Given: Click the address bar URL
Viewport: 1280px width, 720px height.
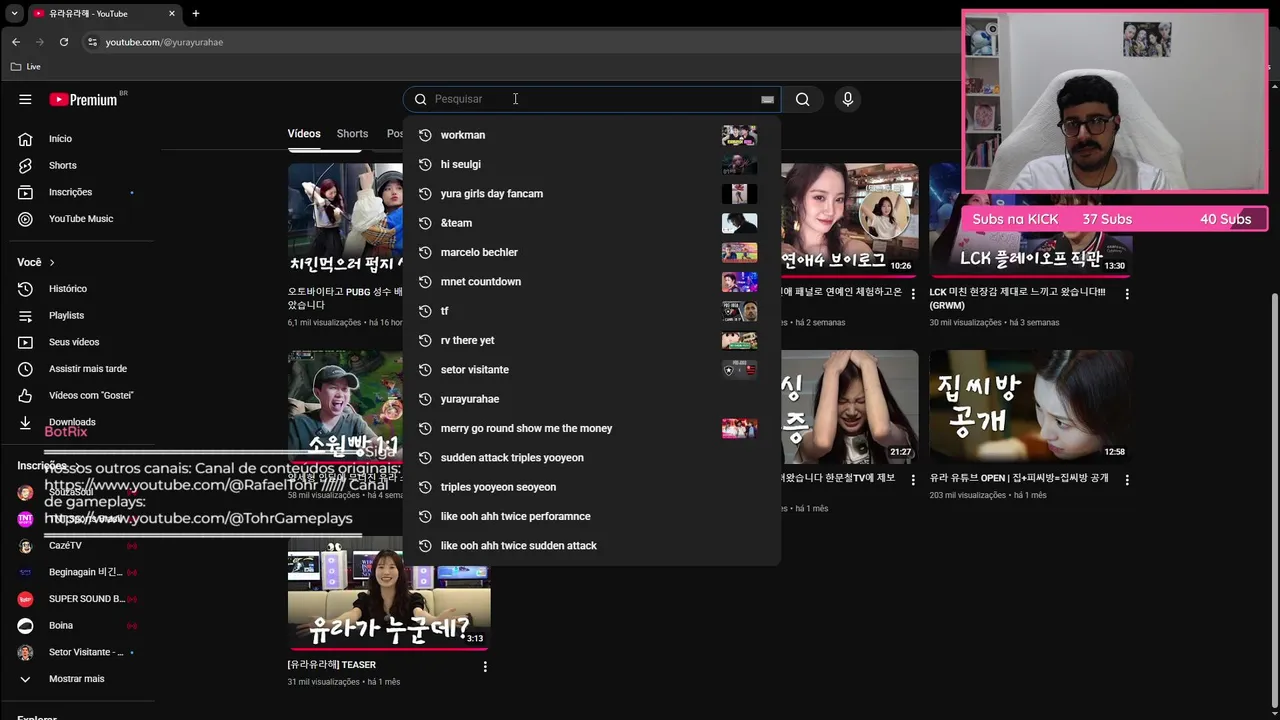Looking at the screenshot, I should click(x=164, y=42).
